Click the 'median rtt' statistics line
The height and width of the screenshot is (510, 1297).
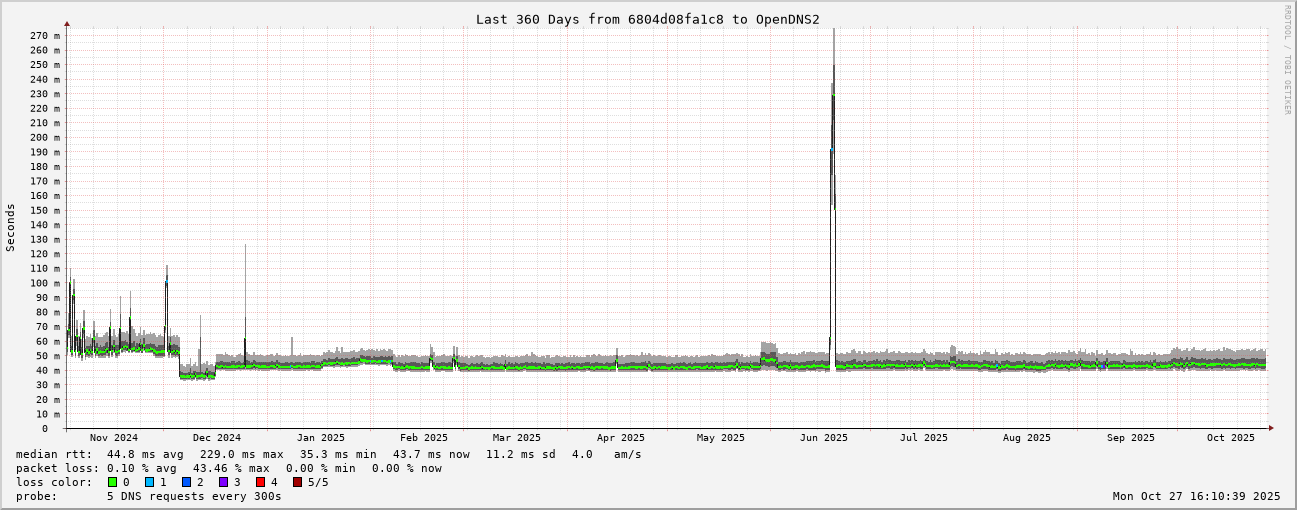[328, 454]
